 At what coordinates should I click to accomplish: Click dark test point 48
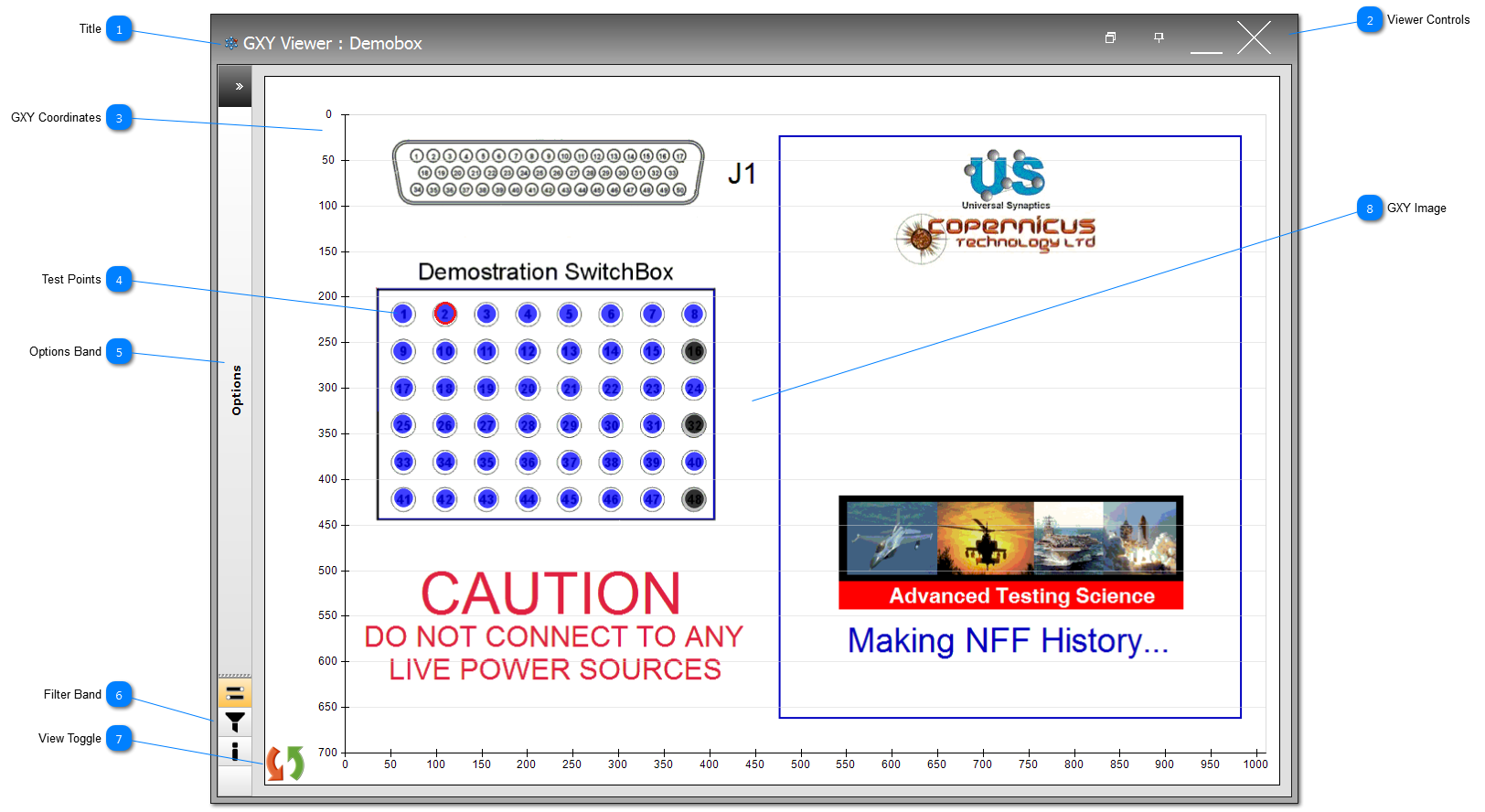pos(694,499)
